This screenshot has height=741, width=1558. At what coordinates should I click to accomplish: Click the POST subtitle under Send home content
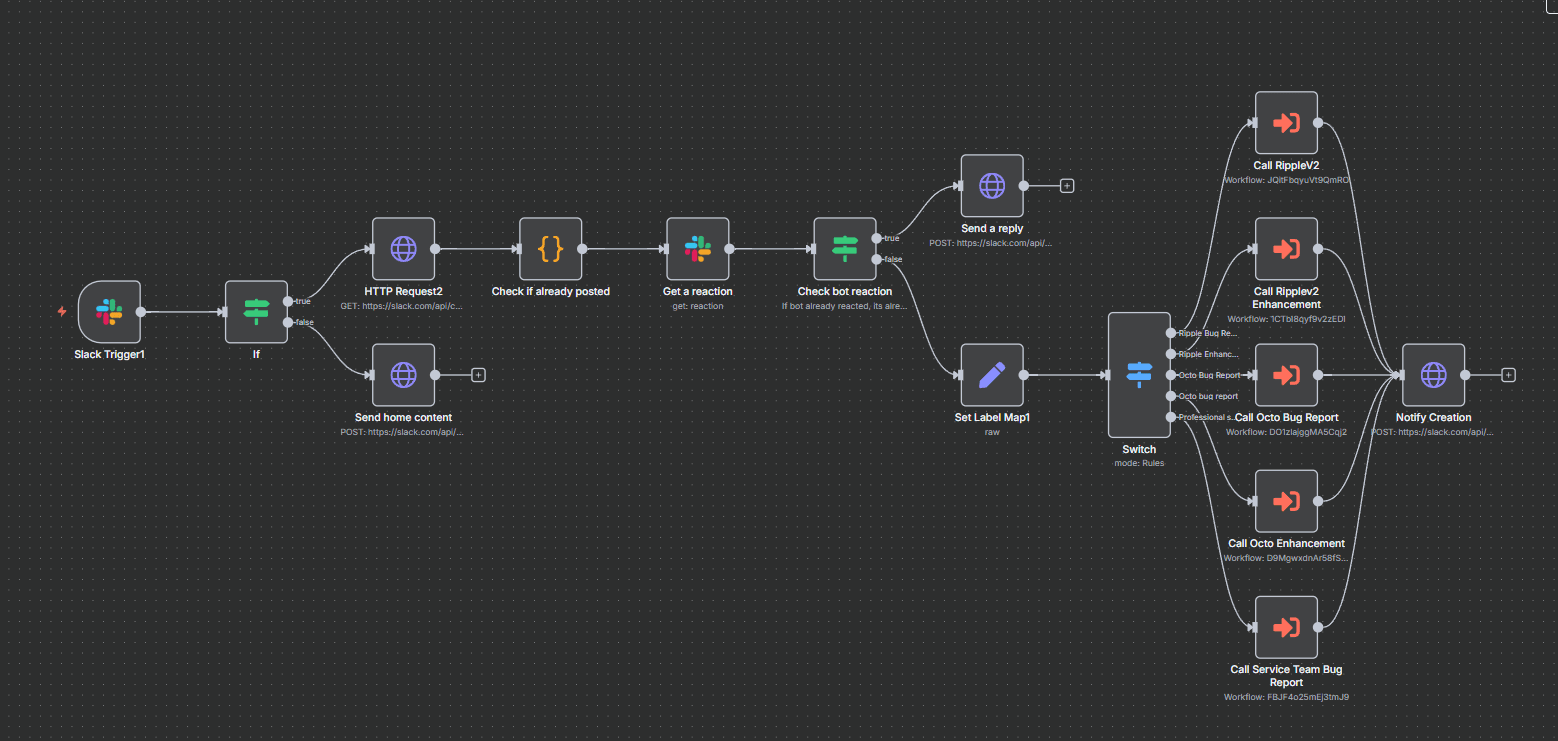(403, 432)
